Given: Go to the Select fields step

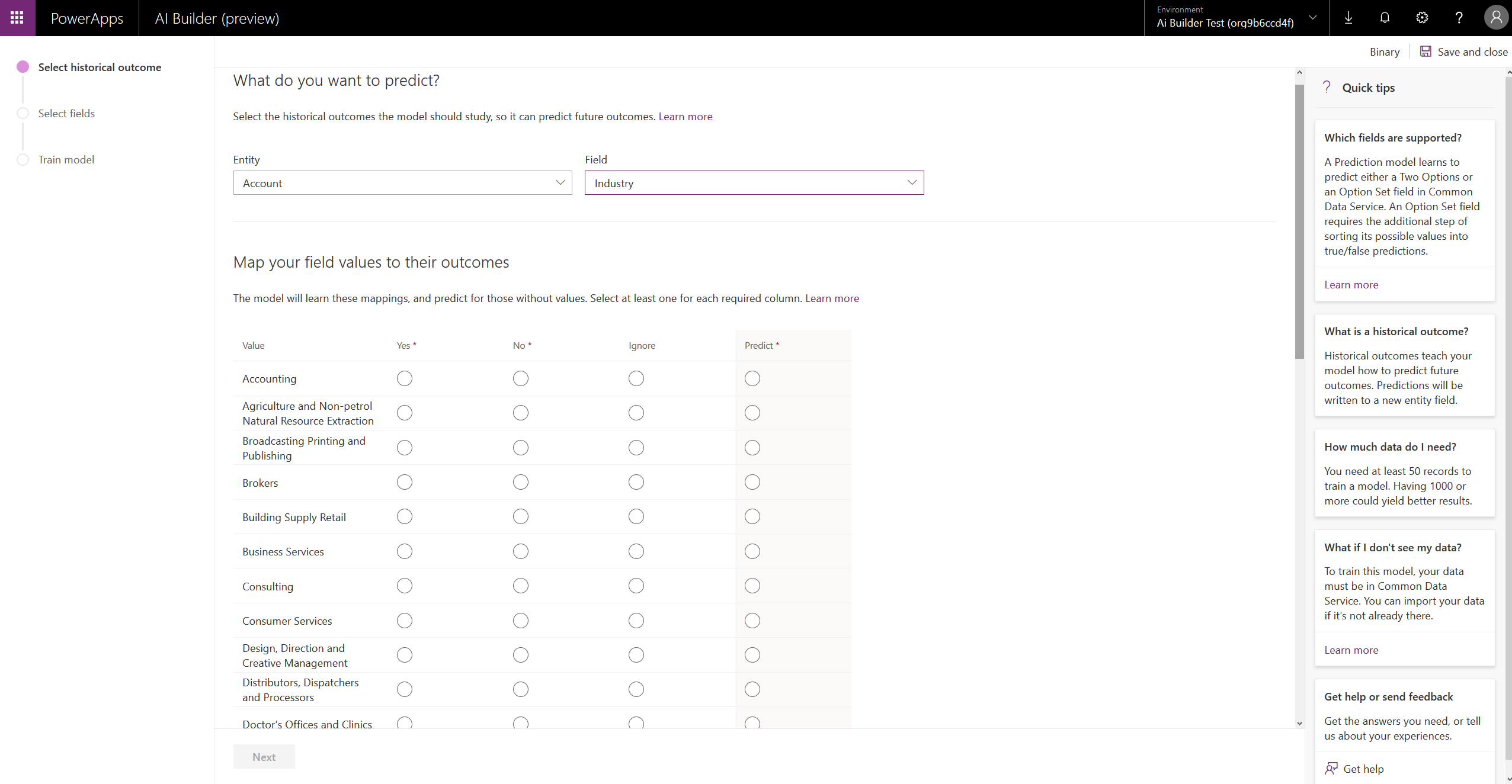Looking at the screenshot, I should coord(66,113).
